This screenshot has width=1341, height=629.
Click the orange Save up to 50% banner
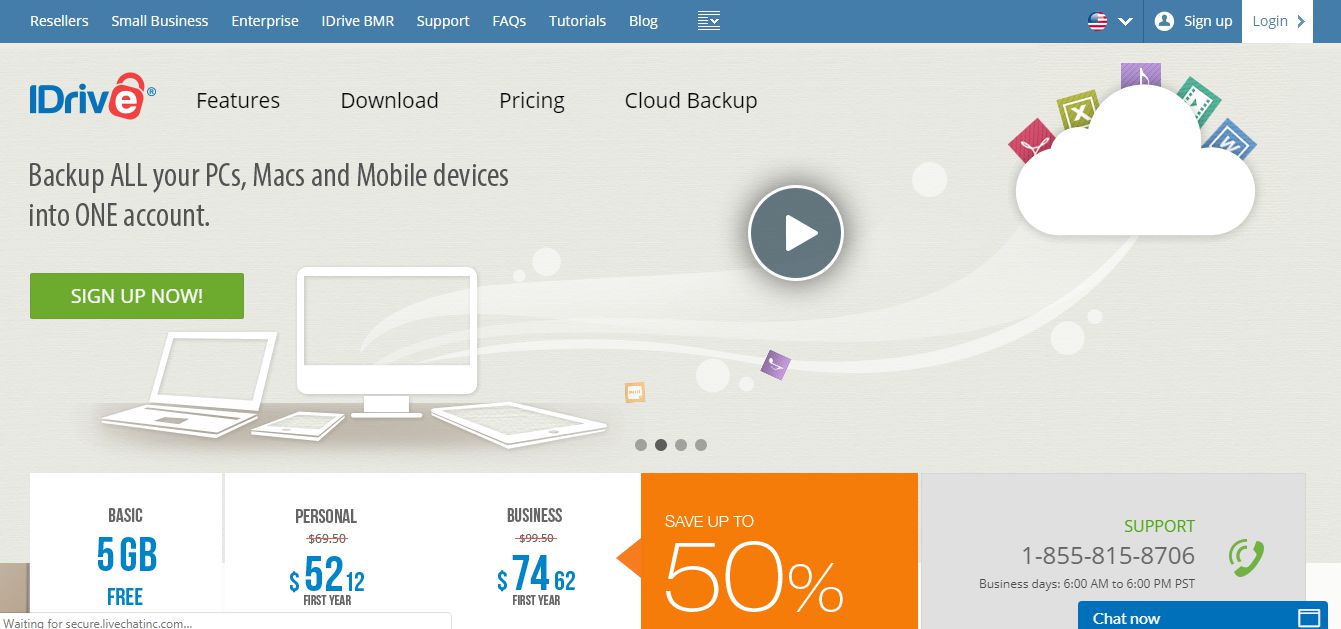[x=779, y=551]
